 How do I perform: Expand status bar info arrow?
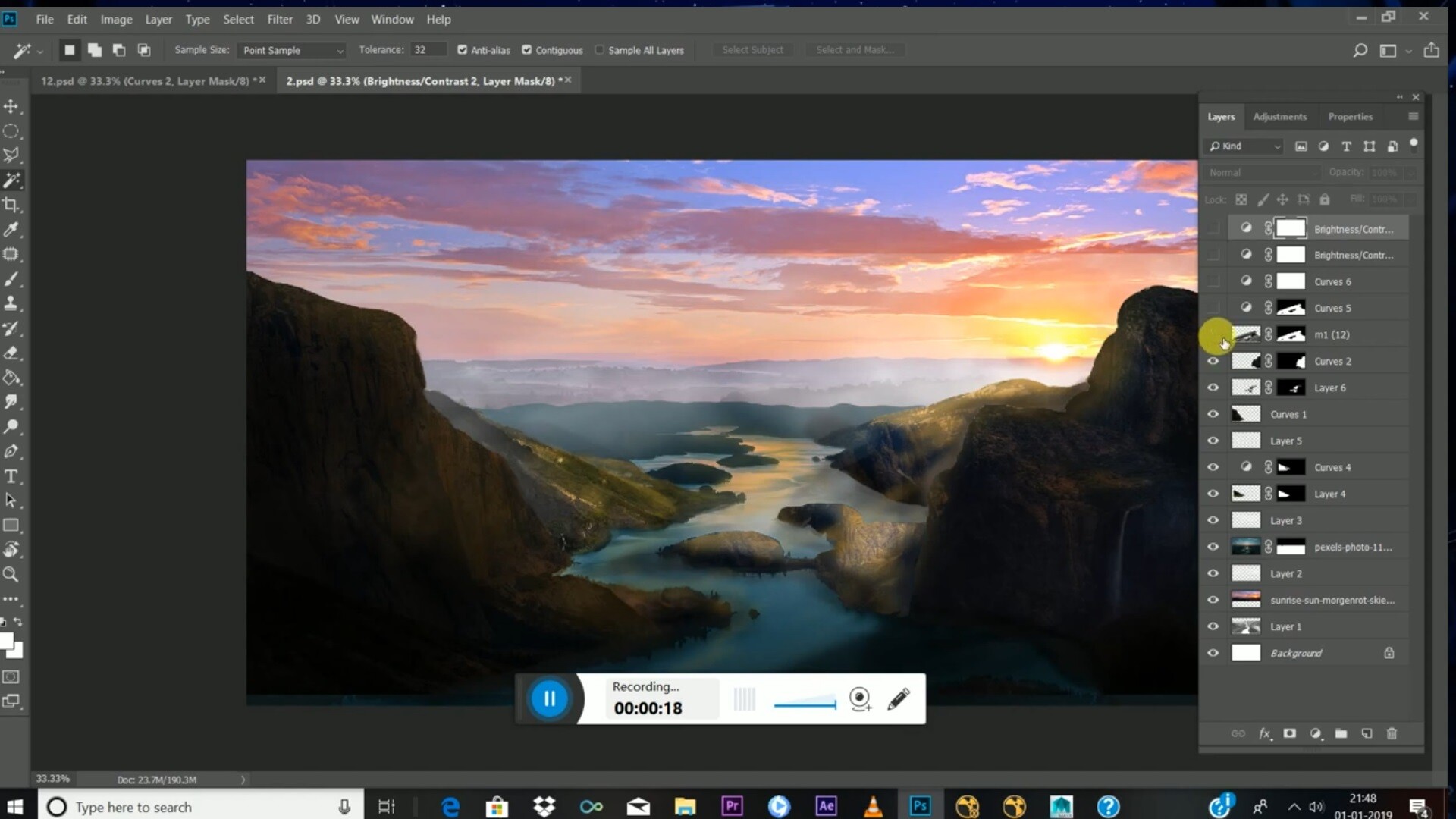243,780
